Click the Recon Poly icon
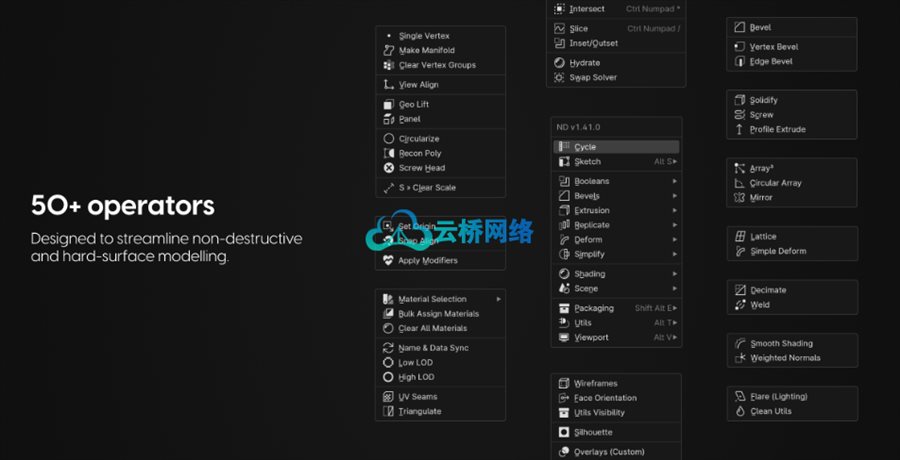 point(389,154)
